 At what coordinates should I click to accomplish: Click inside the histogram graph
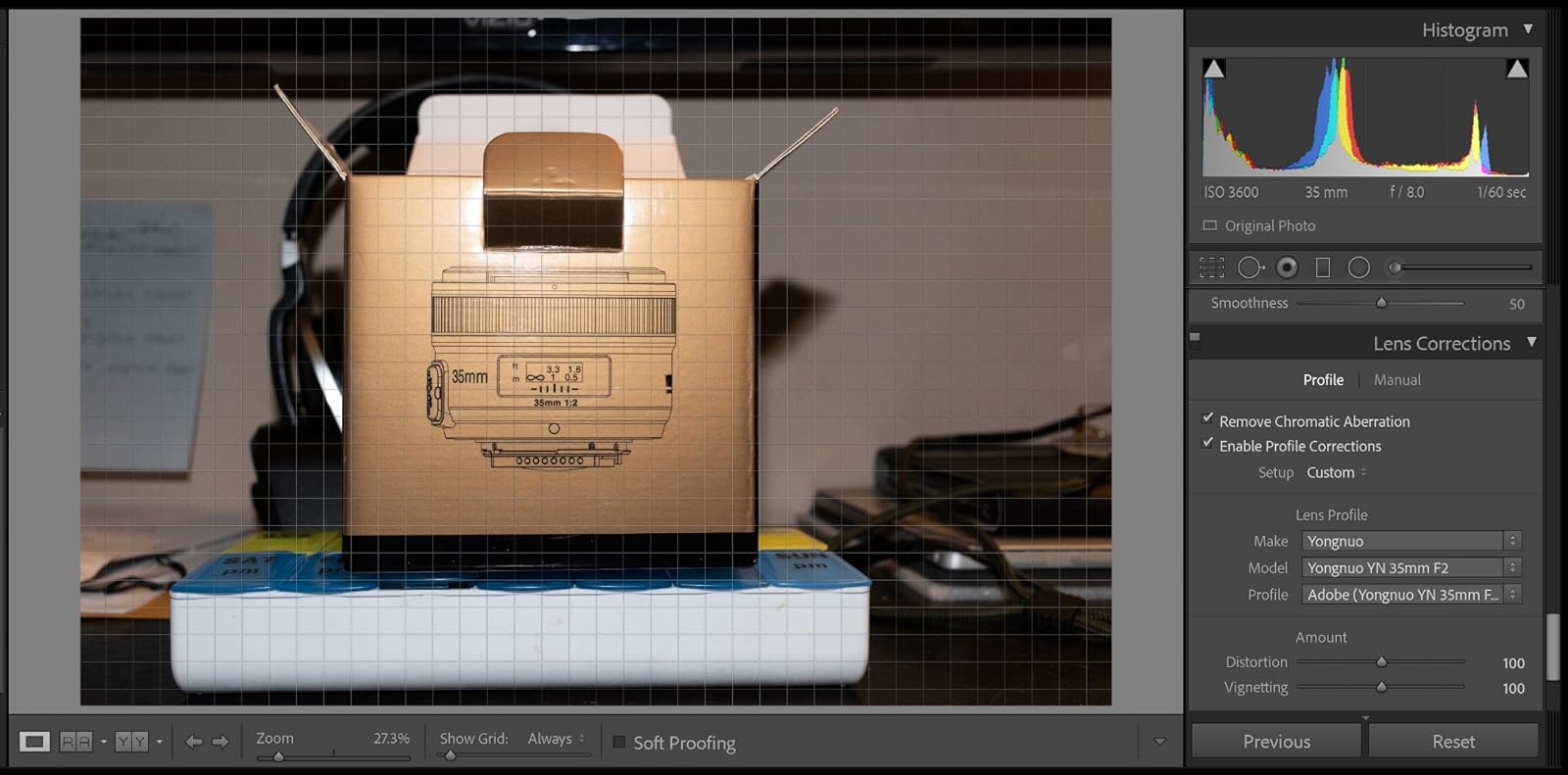(1365, 117)
